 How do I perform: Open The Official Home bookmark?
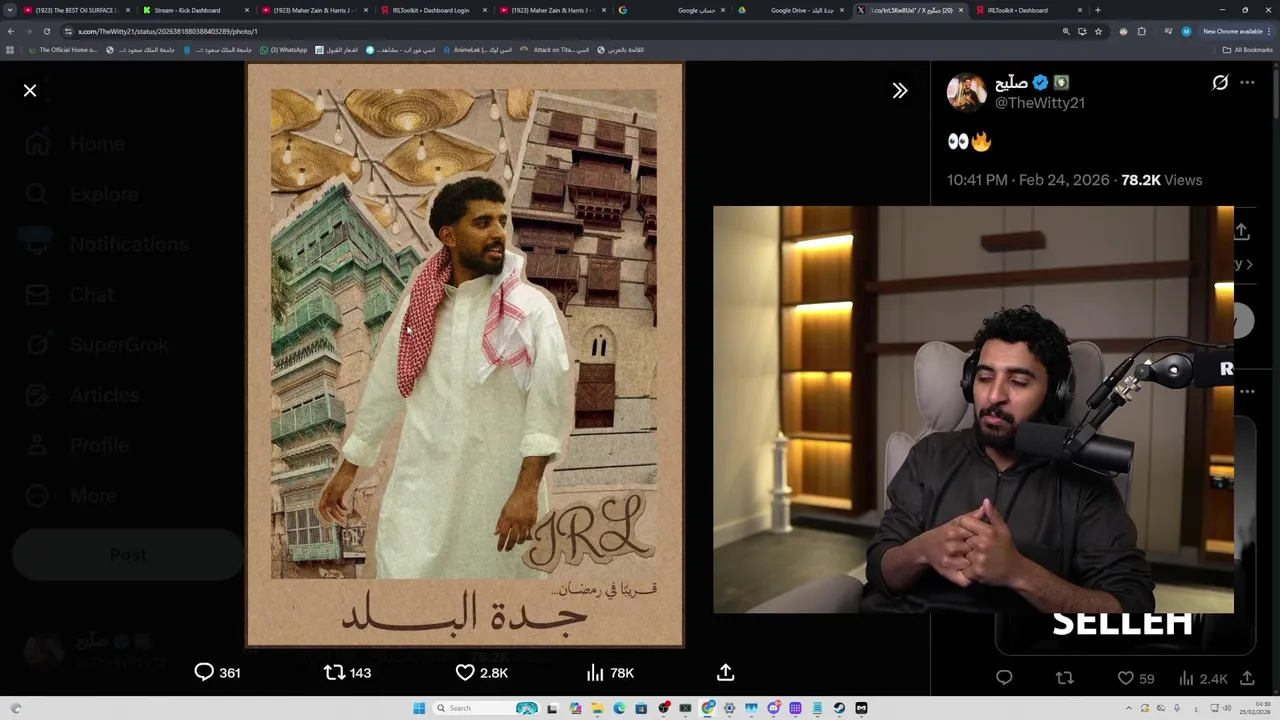pos(63,50)
